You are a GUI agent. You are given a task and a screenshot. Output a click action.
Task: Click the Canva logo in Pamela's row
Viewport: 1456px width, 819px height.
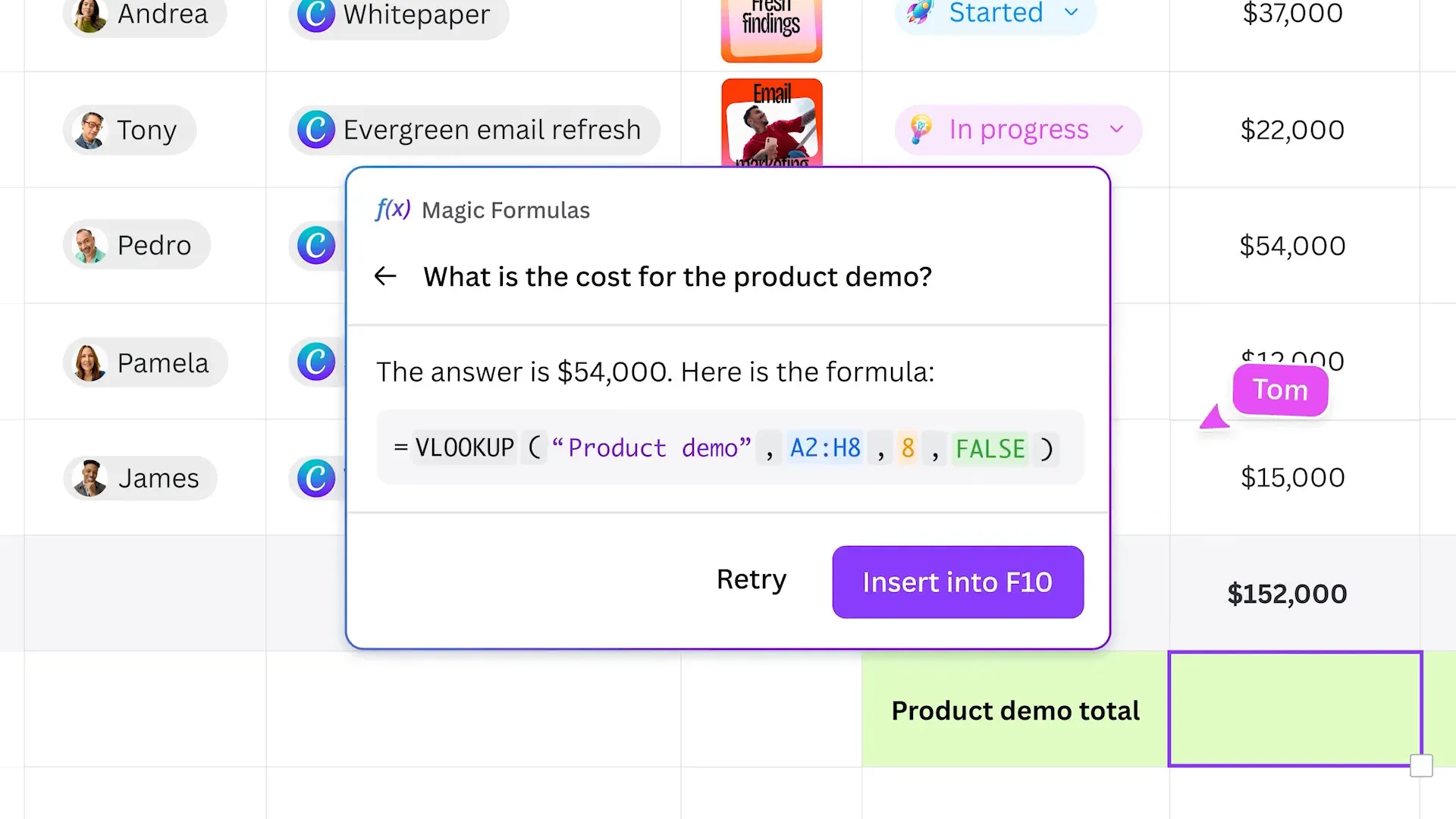315,362
